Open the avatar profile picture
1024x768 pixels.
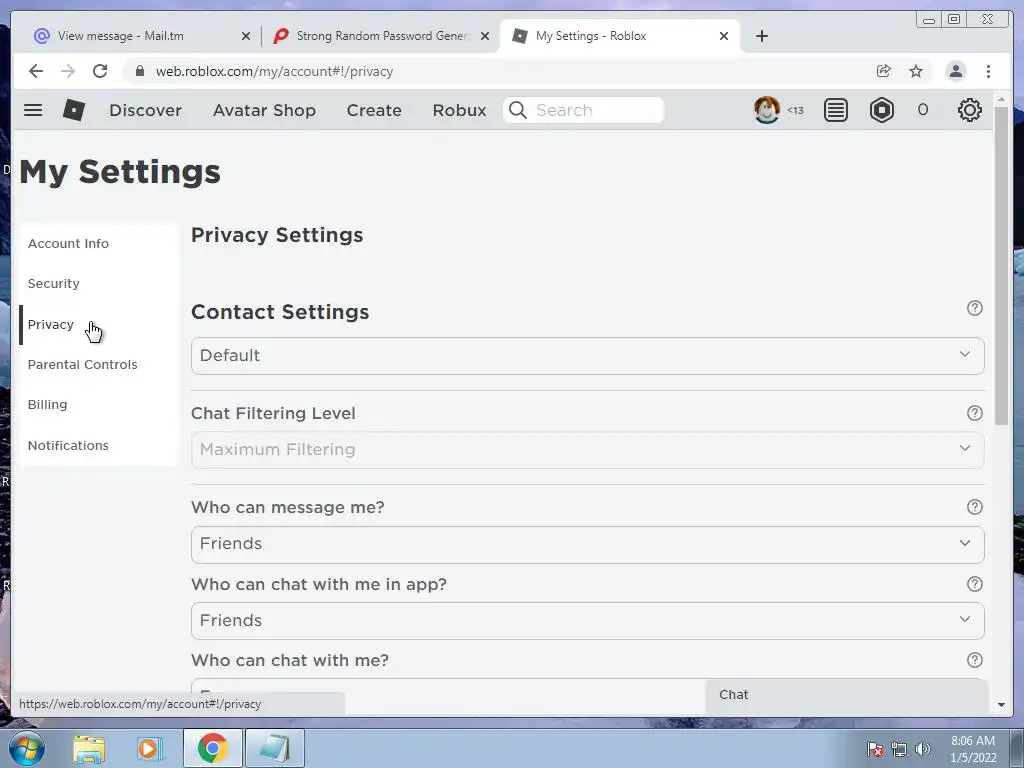(x=767, y=110)
